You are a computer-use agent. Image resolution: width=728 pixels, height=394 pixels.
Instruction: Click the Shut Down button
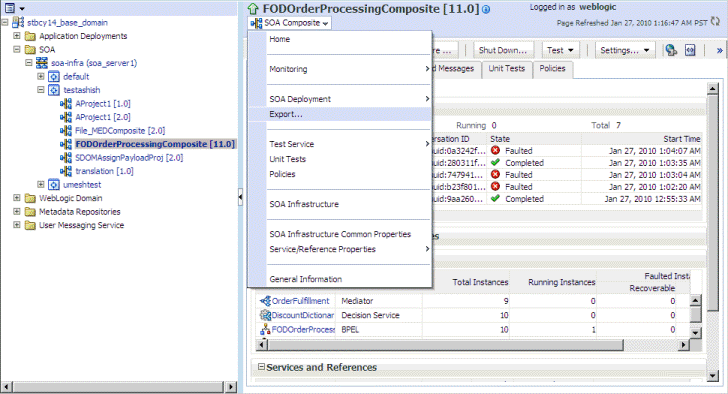click(503, 50)
